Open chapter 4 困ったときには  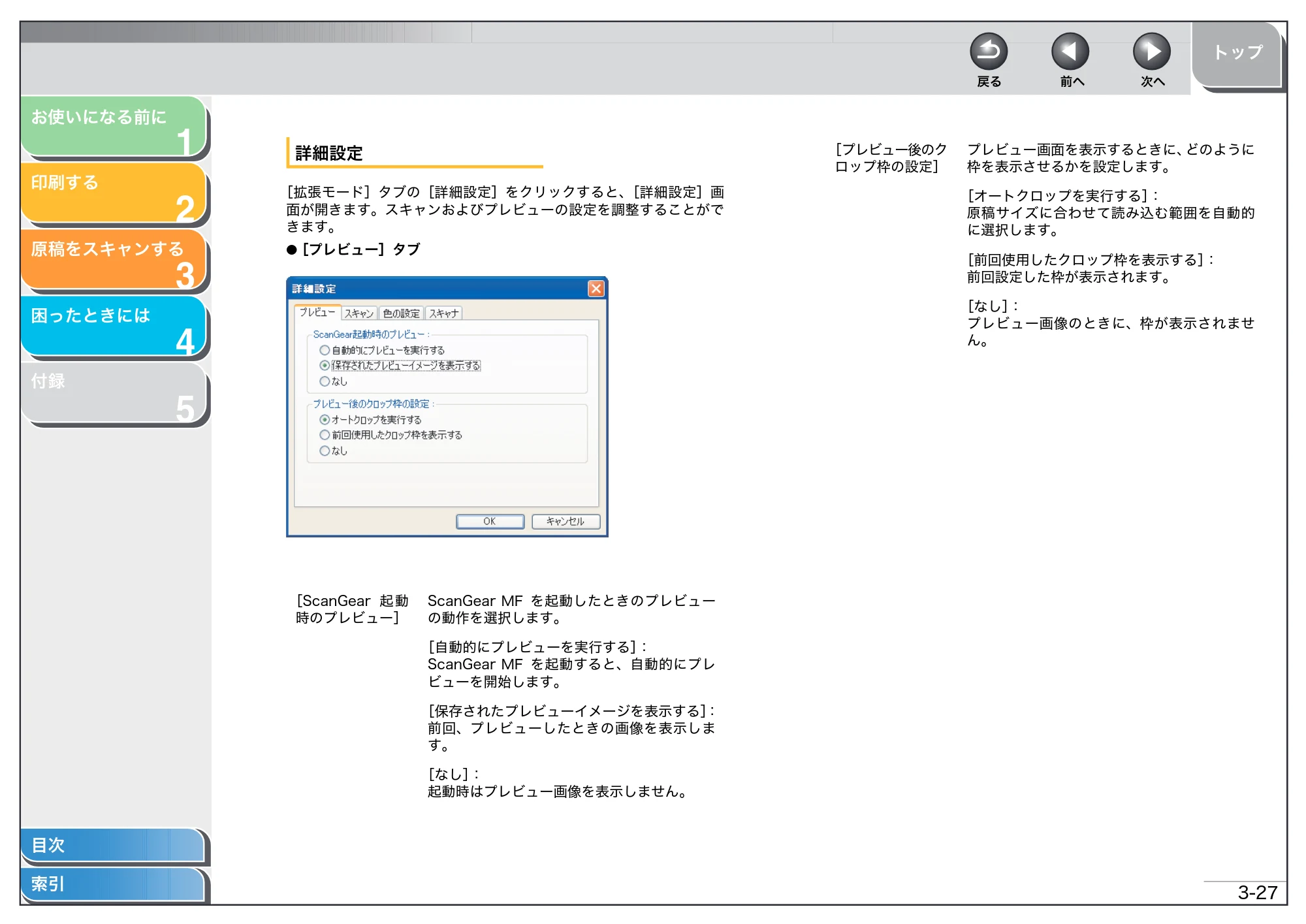click(114, 326)
